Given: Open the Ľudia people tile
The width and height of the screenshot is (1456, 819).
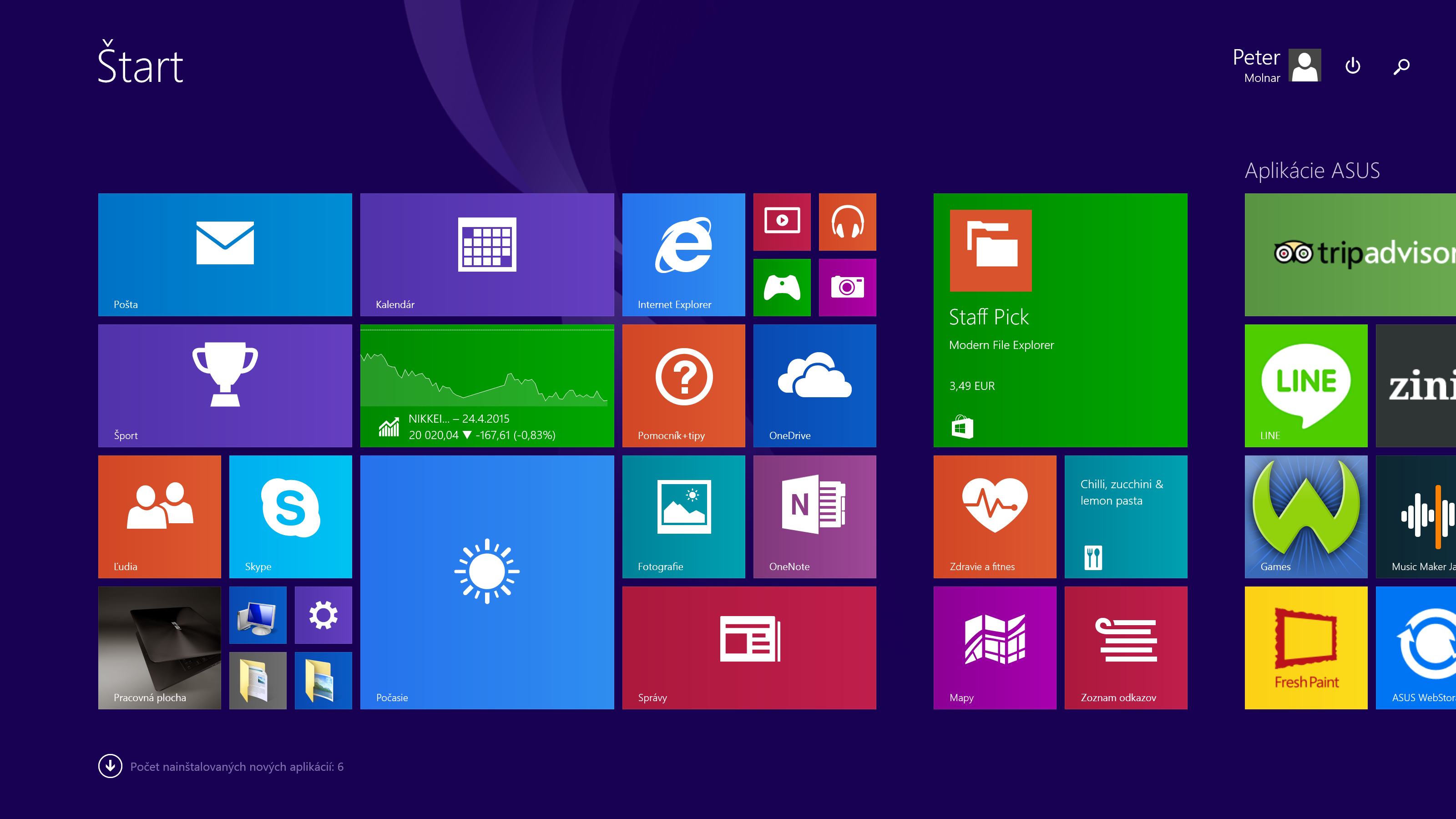Looking at the screenshot, I should click(x=159, y=516).
